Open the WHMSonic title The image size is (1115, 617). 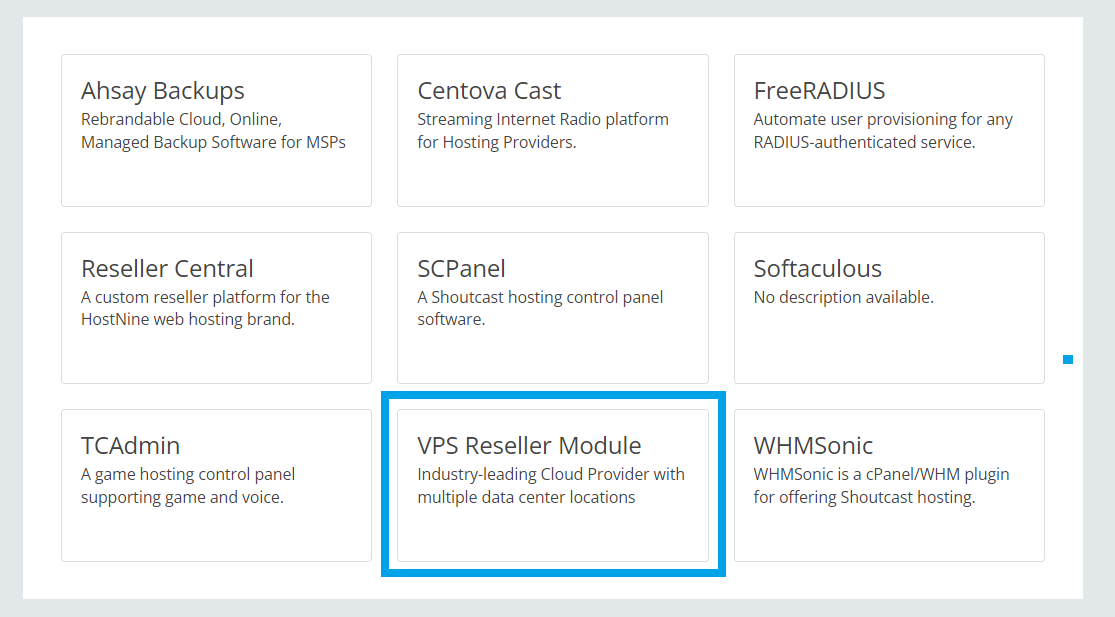pyautogui.click(x=813, y=446)
